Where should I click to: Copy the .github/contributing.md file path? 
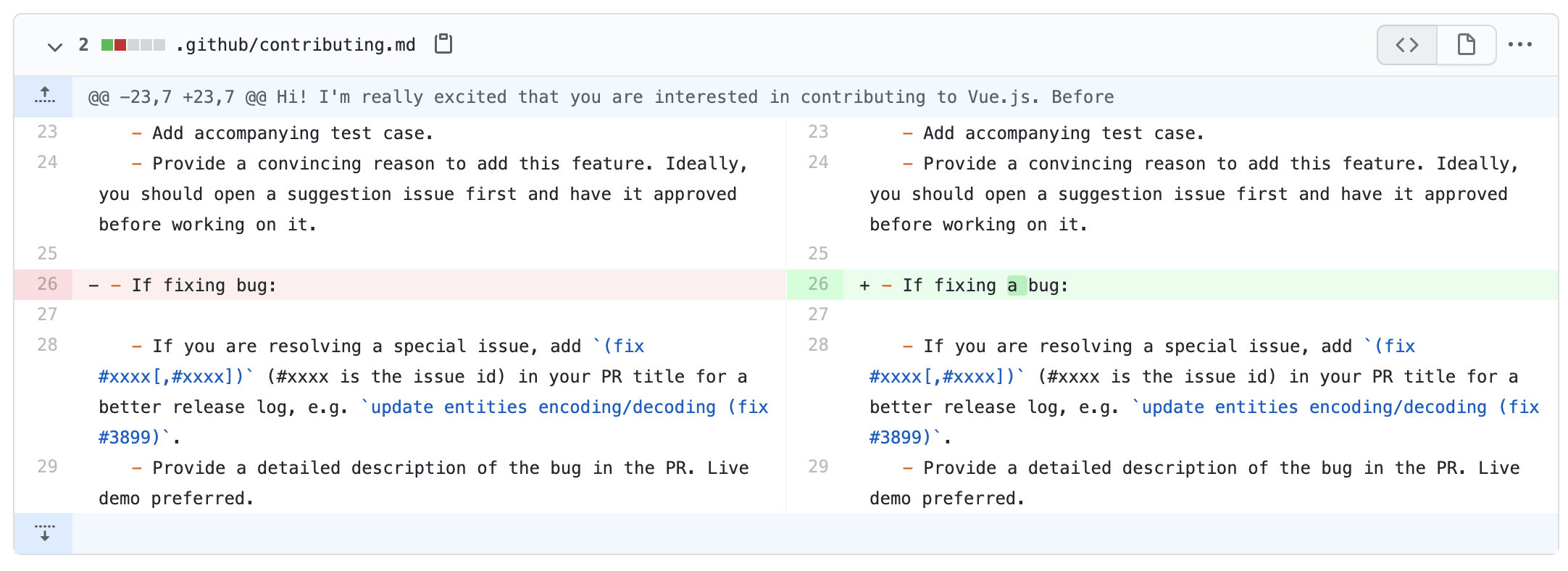443,44
